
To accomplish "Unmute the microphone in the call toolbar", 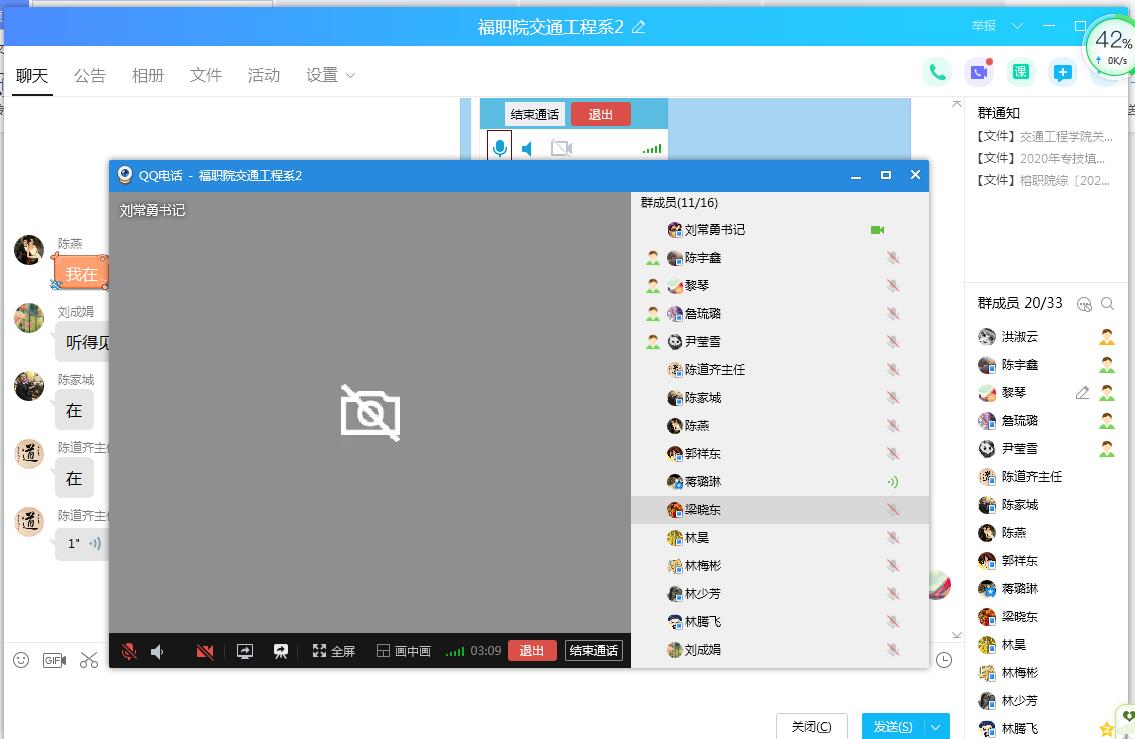I will click(129, 651).
